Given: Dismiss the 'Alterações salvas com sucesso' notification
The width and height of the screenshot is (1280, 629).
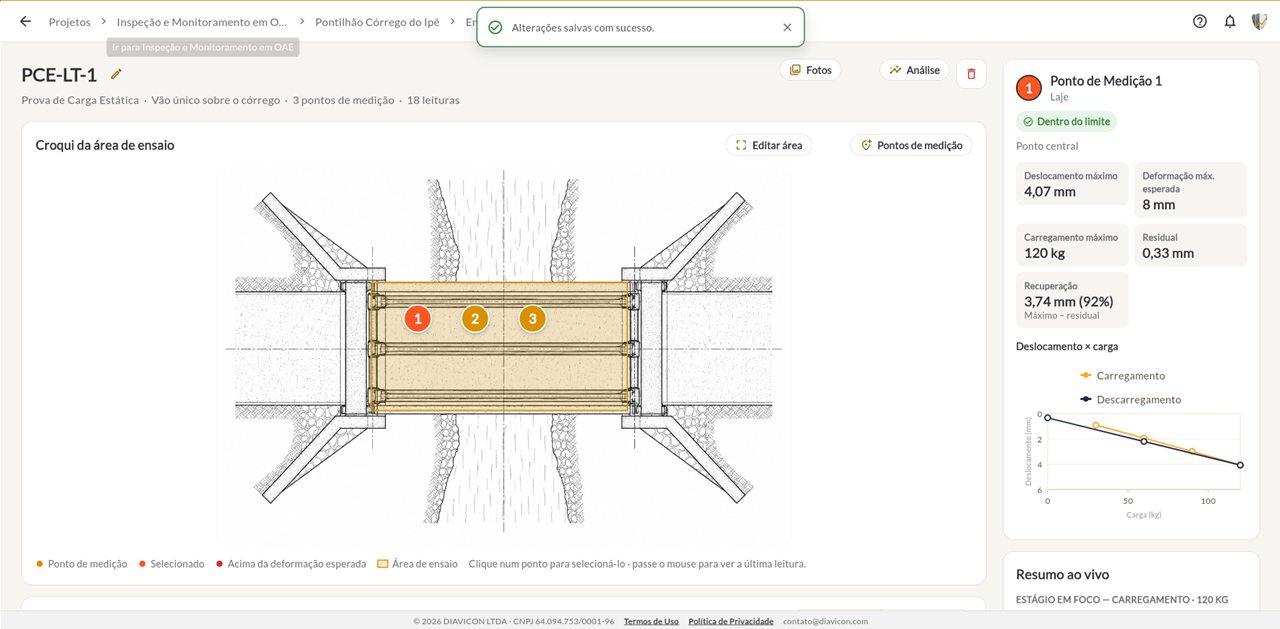Looking at the screenshot, I should [787, 28].
